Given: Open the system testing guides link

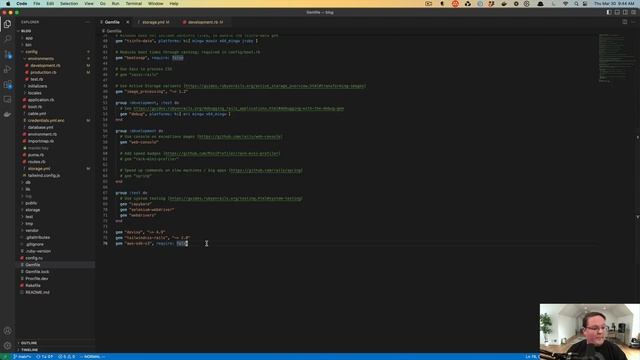Looking at the screenshot, I should coord(236,198).
